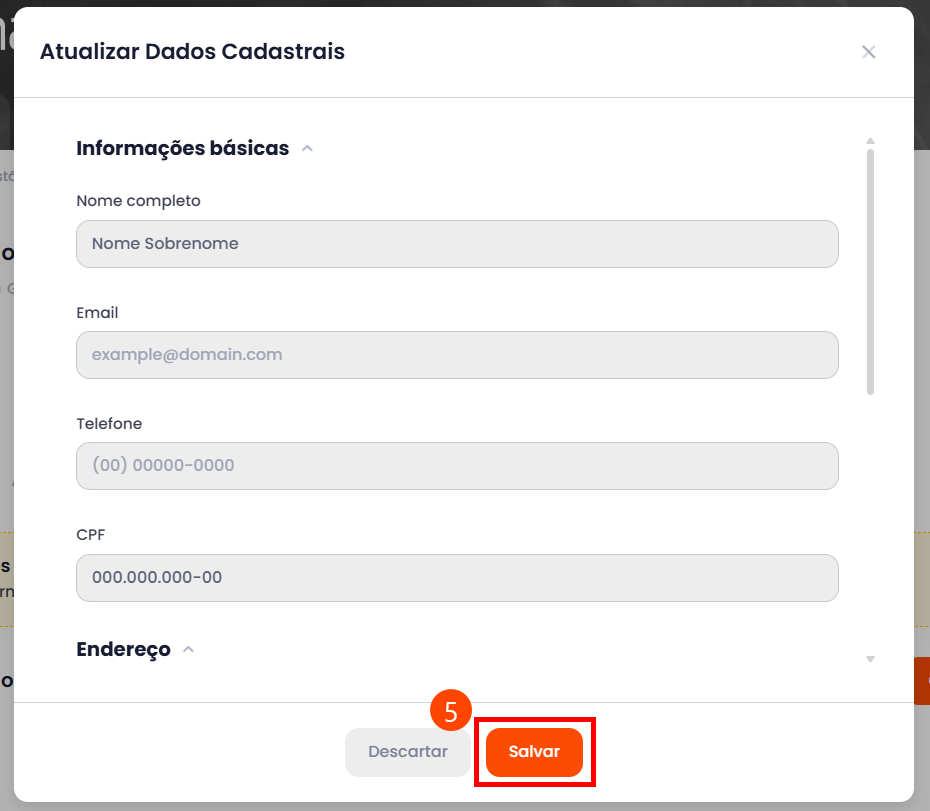Screen dimensions: 930x811
Task: Click the Nome completo label
Action: (x=138, y=201)
